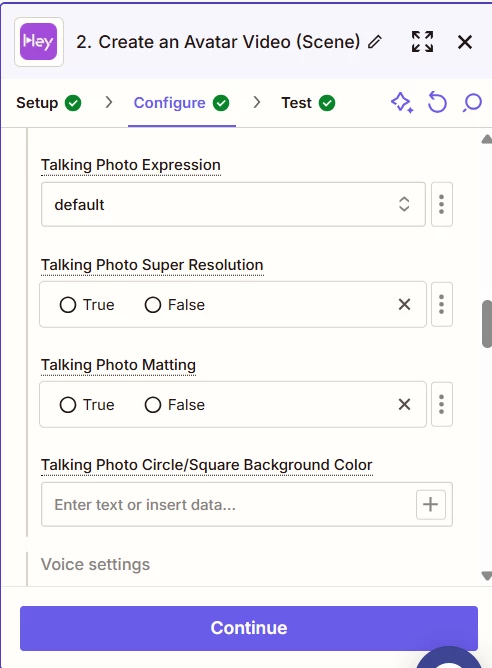This screenshot has width=492, height=668.
Task: Rename step using the pencil edit icon
Action: coord(375,42)
